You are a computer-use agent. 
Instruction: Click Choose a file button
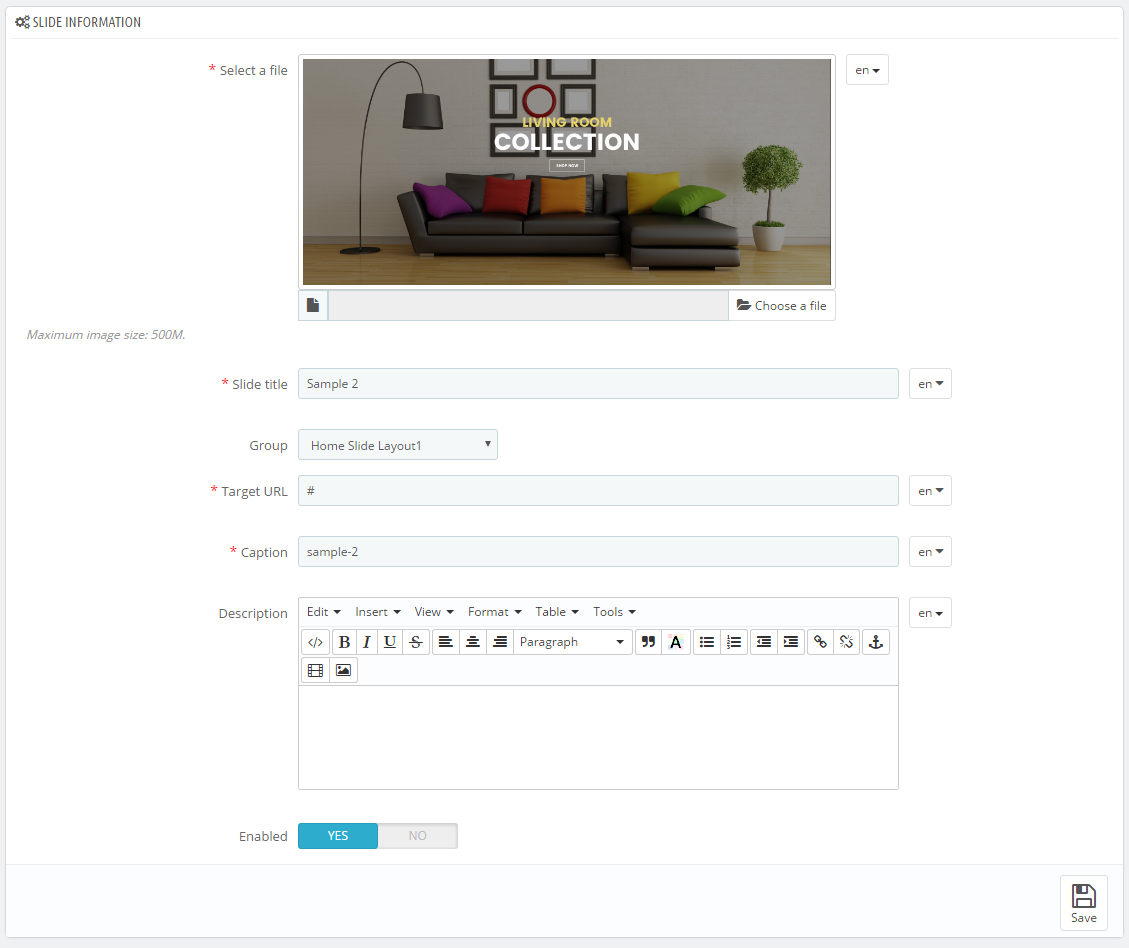[x=782, y=305]
